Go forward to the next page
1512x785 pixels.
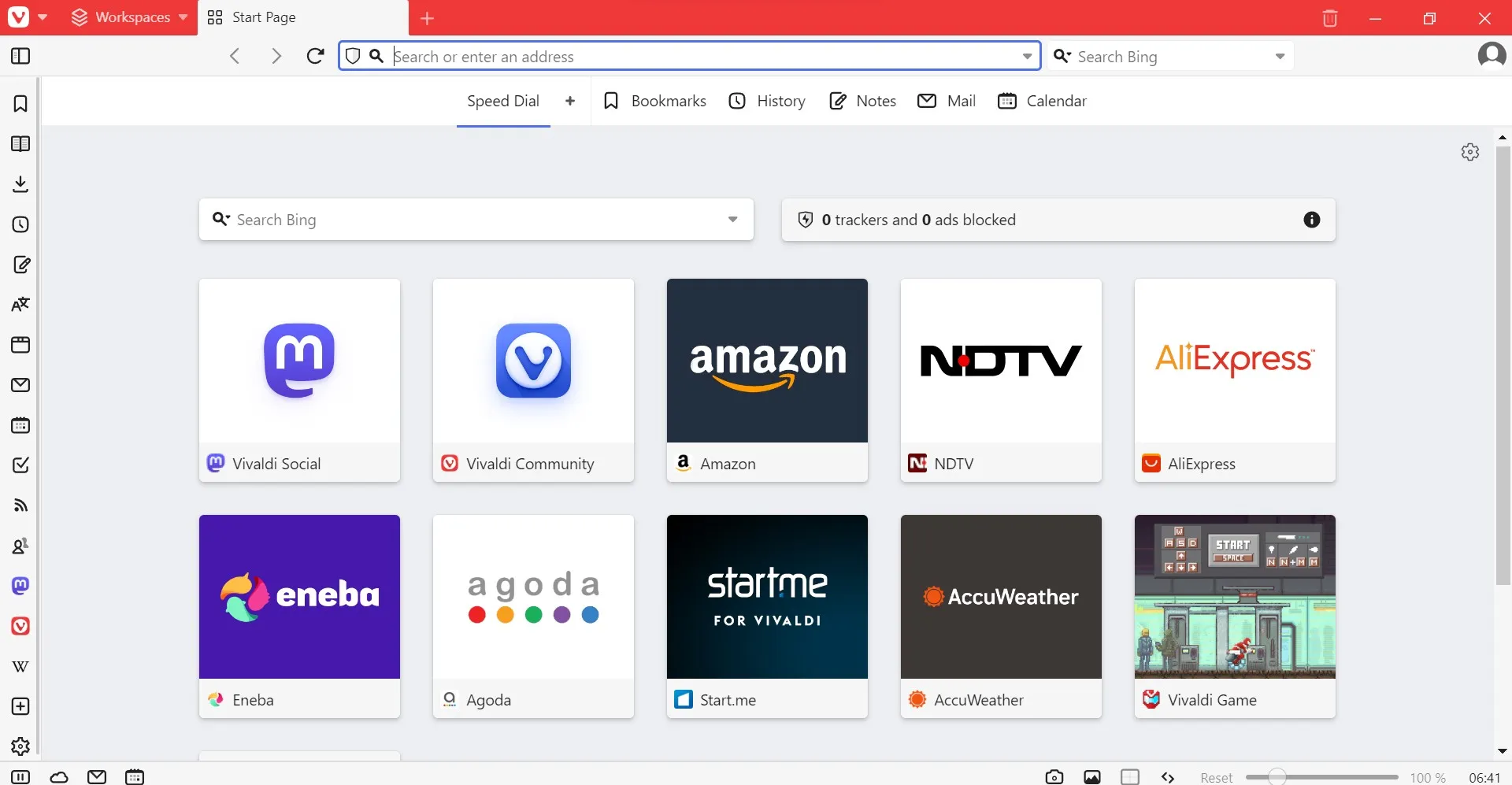pos(276,56)
